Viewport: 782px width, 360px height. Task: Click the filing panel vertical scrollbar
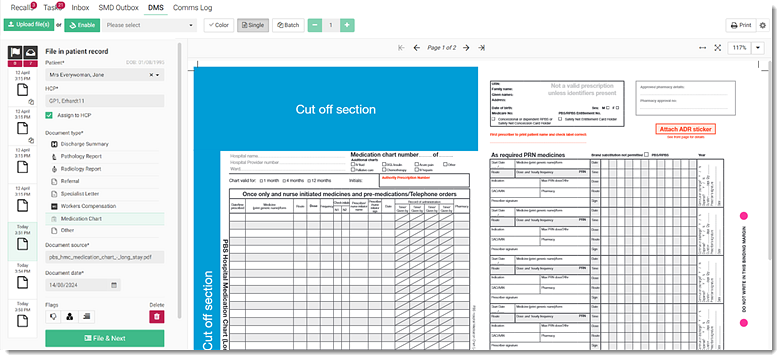179,180
